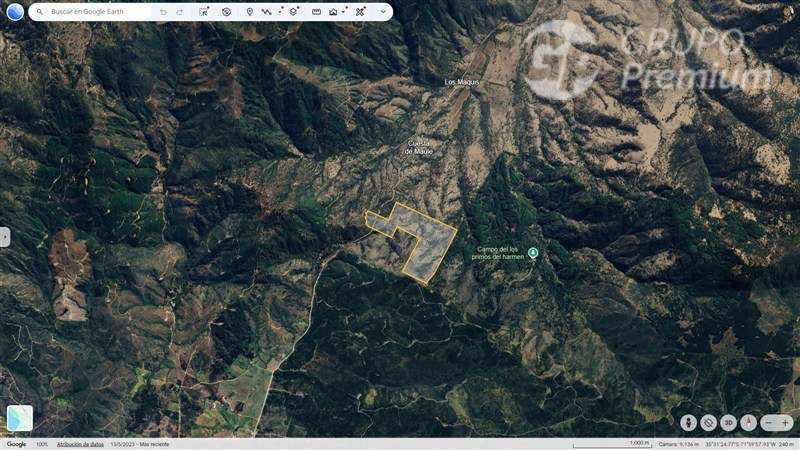800x450 pixels.
Task: Click the 1,000 m scale bar
Action: 612,444
